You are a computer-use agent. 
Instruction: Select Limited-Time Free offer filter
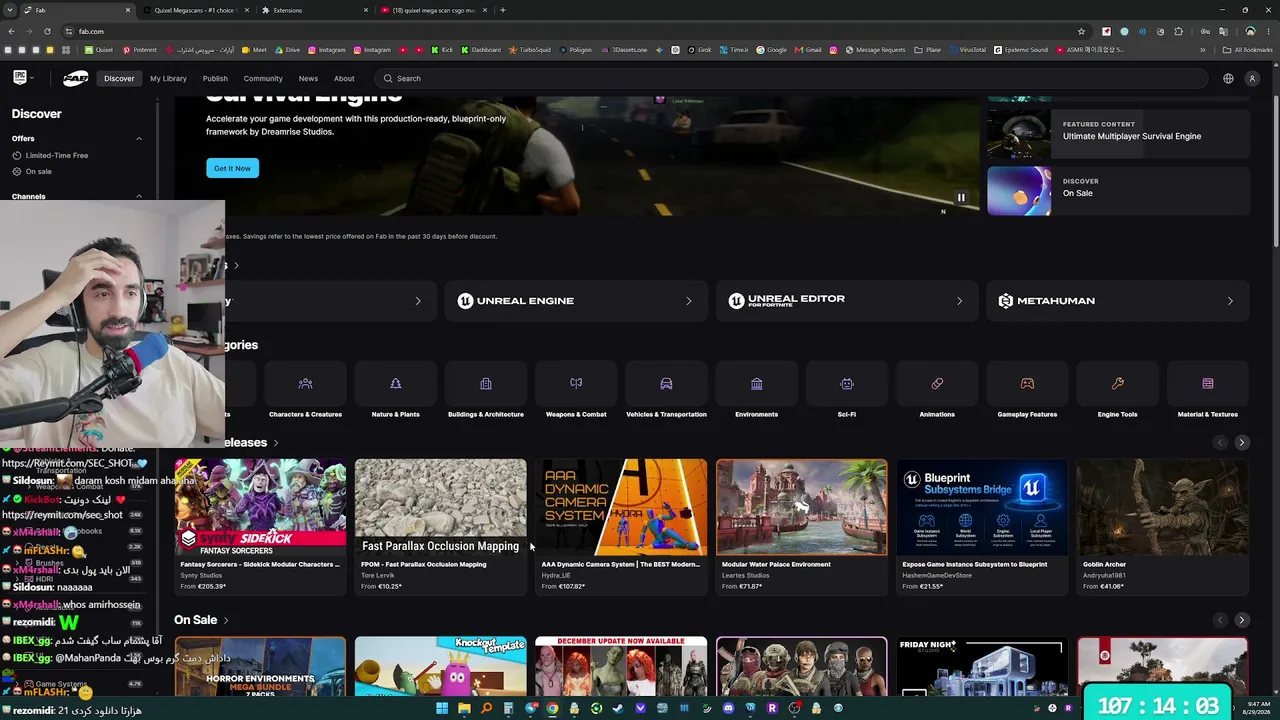pos(50,155)
